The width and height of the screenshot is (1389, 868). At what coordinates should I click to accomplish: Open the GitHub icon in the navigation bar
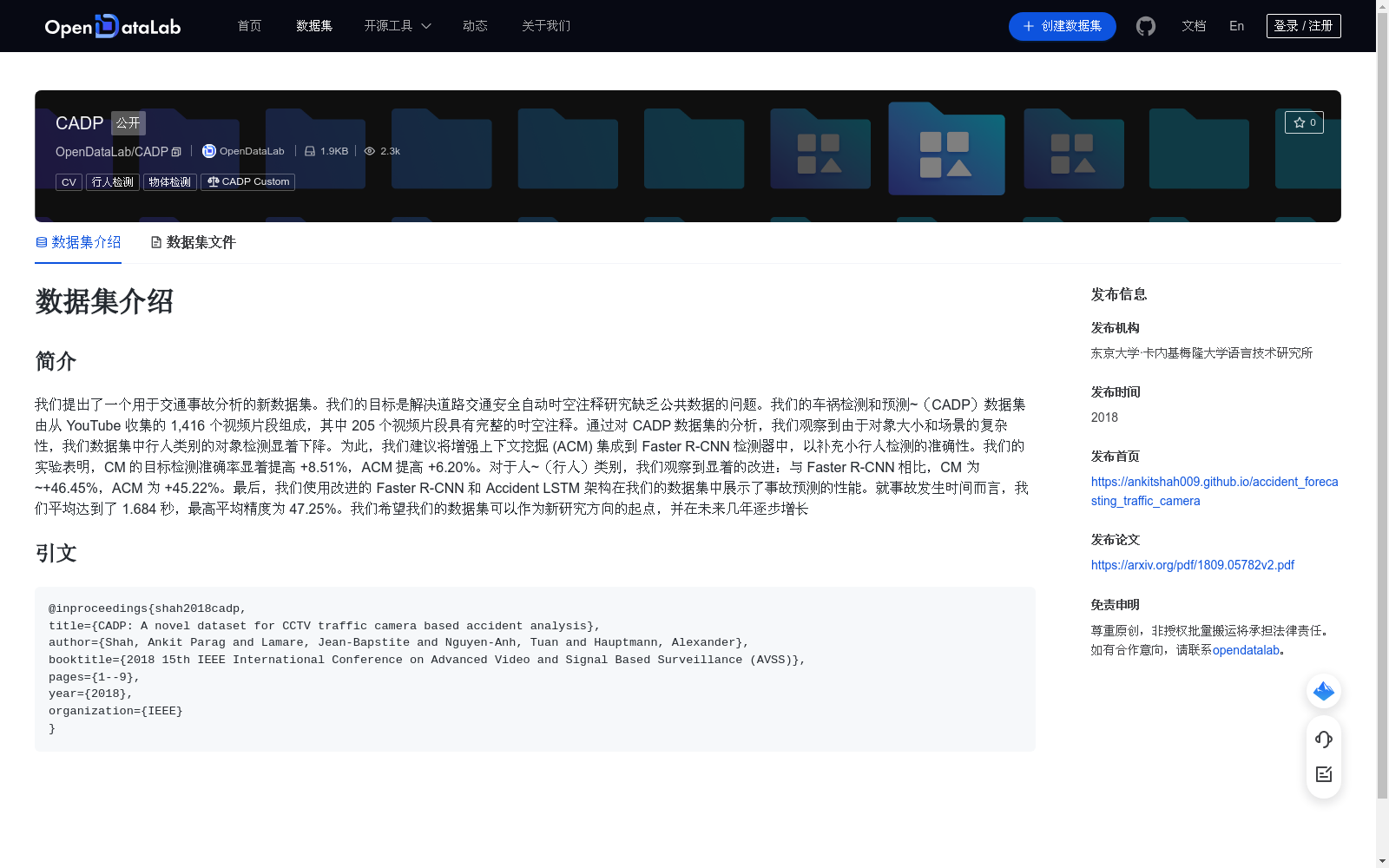coord(1145,26)
